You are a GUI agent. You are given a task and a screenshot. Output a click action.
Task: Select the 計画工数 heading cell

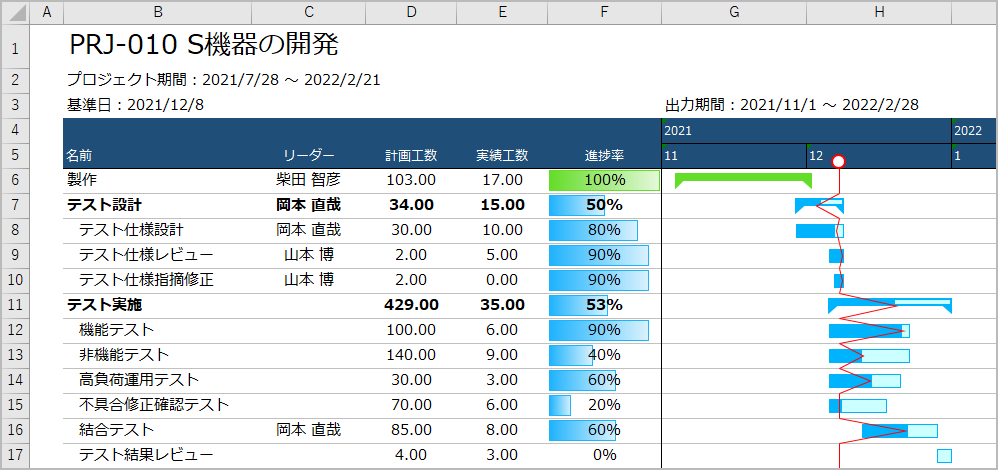click(x=411, y=156)
